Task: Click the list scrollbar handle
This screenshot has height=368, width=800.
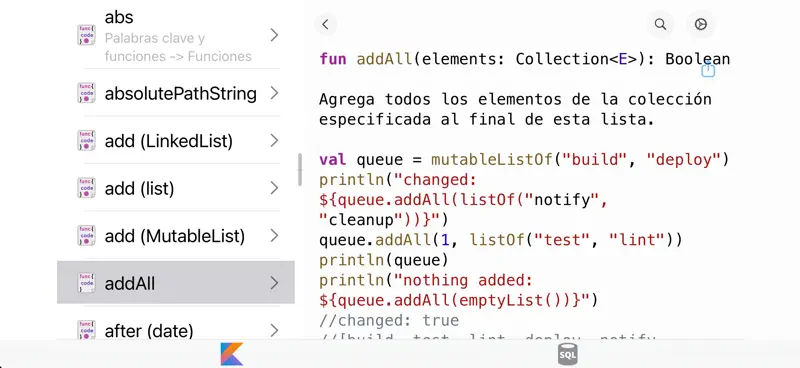Action: click(300, 169)
